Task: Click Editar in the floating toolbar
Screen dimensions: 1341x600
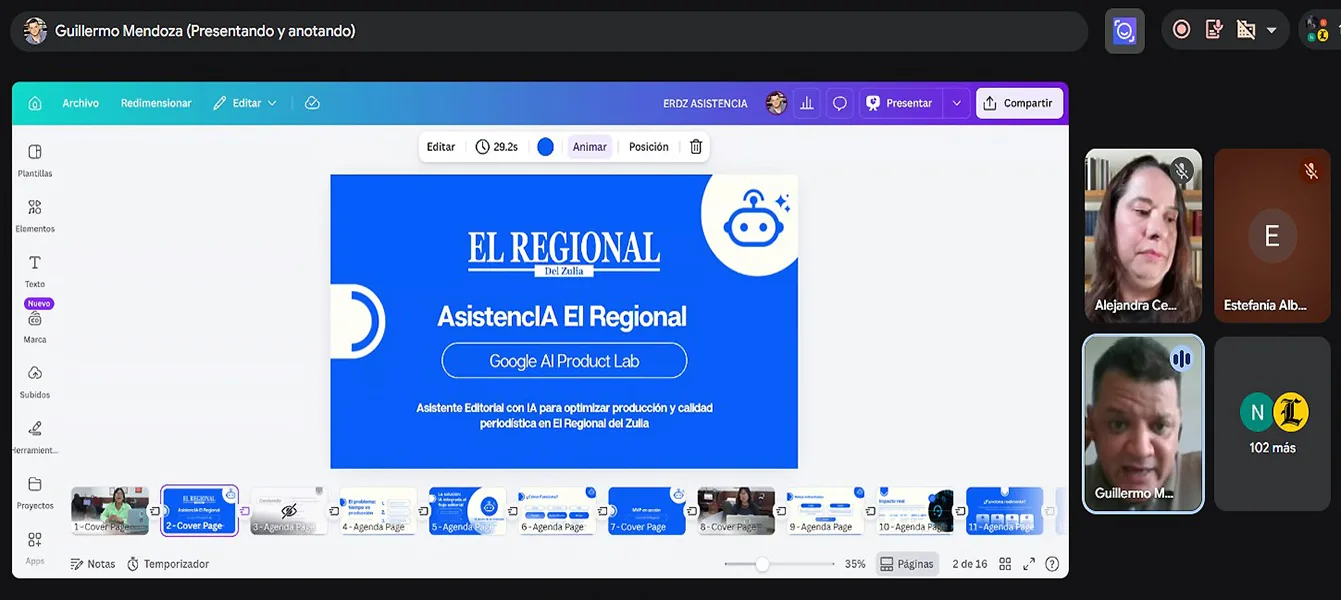Action: [441, 147]
